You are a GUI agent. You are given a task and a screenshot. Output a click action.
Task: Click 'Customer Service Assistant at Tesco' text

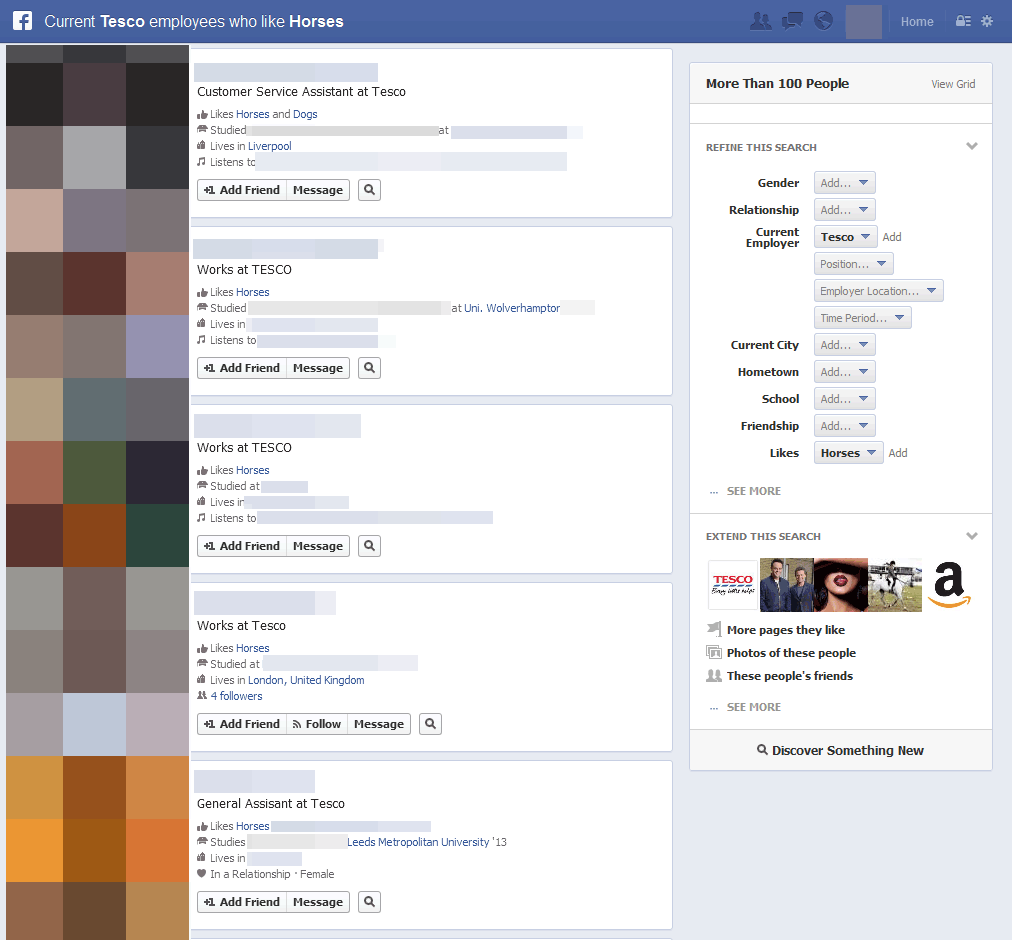(x=301, y=92)
